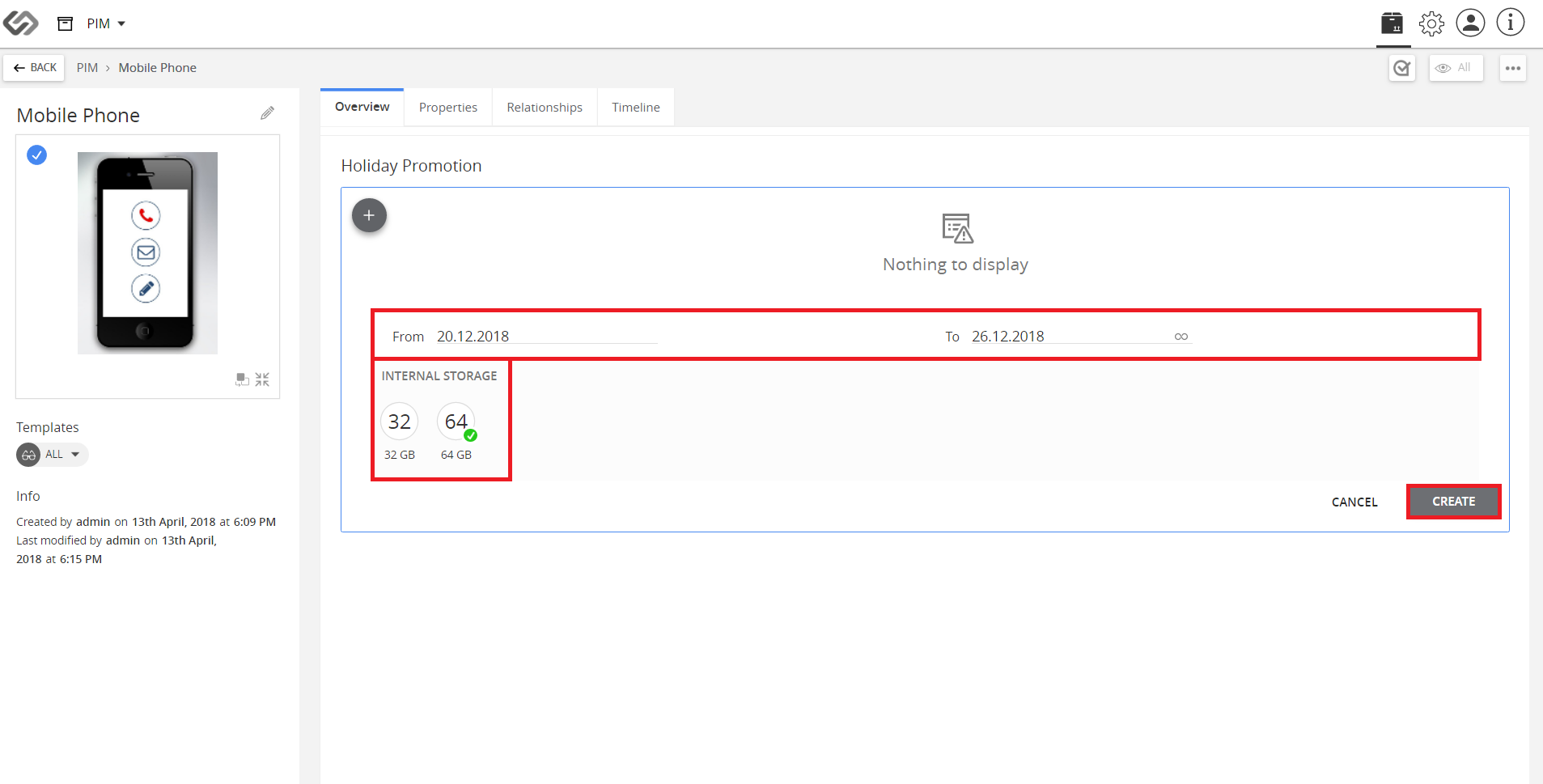
Task: Go back using the BACK button
Action: click(x=34, y=68)
